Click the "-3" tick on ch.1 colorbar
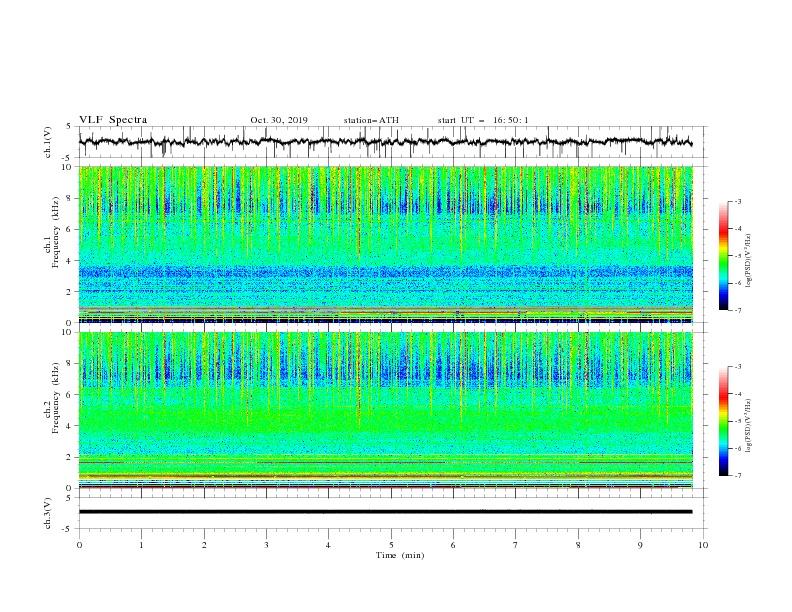 coord(737,201)
